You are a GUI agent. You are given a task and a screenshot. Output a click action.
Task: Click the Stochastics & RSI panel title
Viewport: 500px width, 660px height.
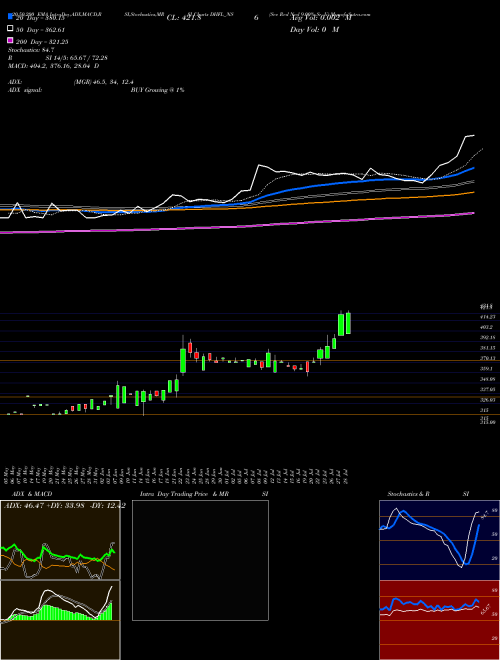click(x=428, y=494)
